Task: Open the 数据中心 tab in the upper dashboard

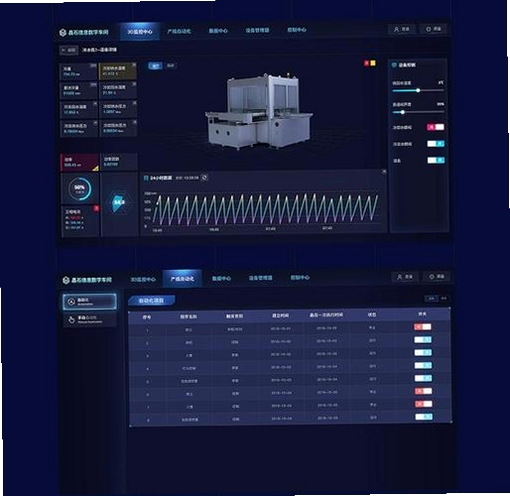Action: pos(218,31)
